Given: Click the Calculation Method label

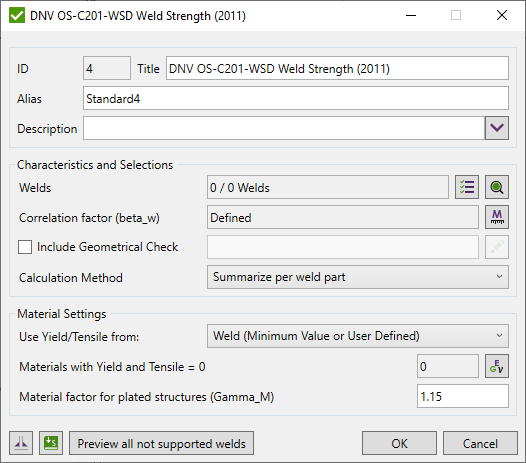Looking at the screenshot, I should (71, 278).
